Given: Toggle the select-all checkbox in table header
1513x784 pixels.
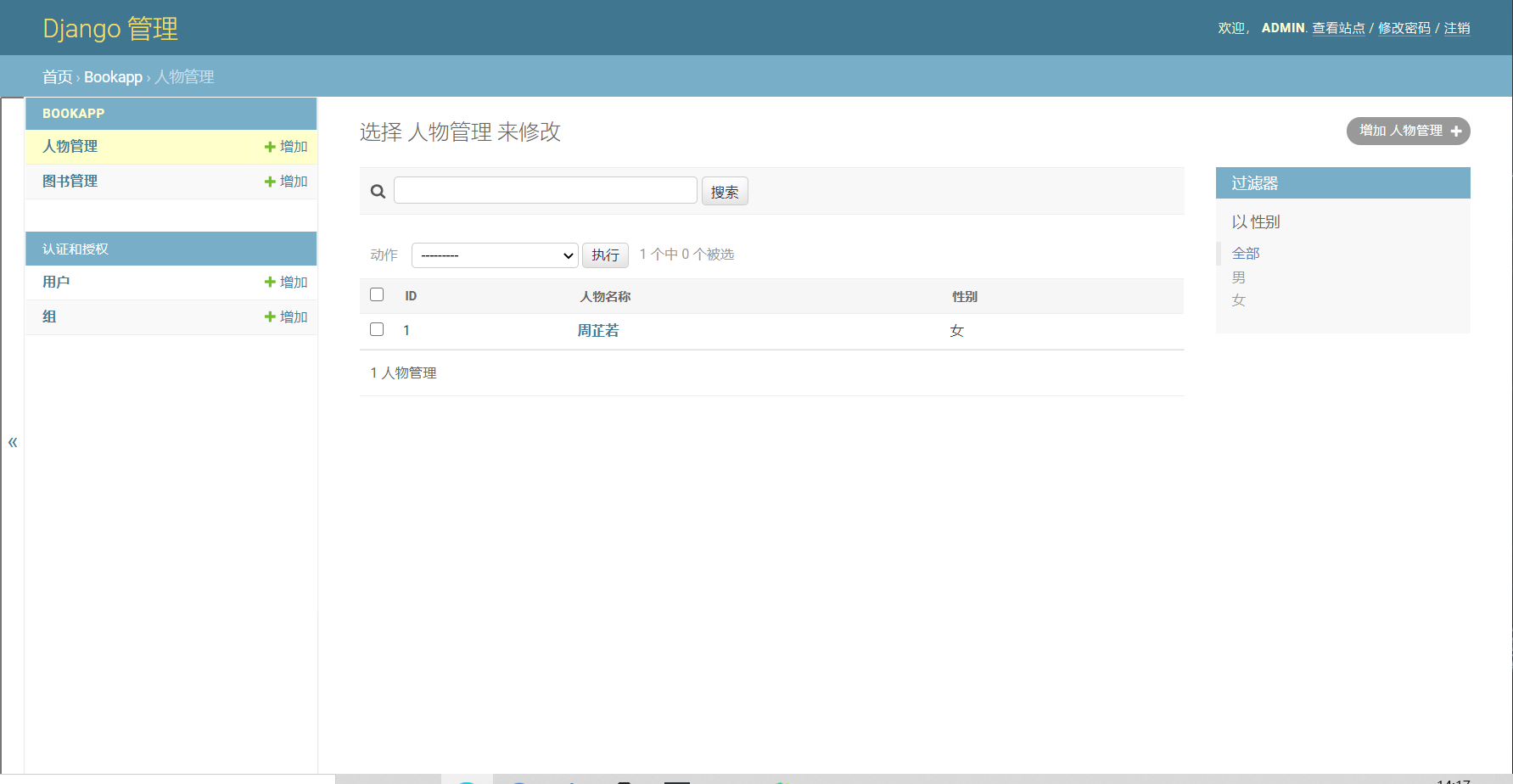Looking at the screenshot, I should coord(377,294).
